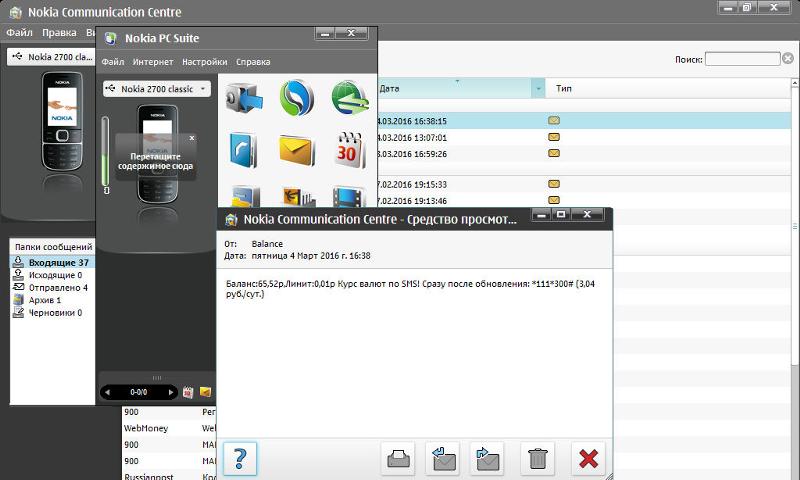Select the Черновики 0 folder
The image size is (800, 480).
pos(53,313)
